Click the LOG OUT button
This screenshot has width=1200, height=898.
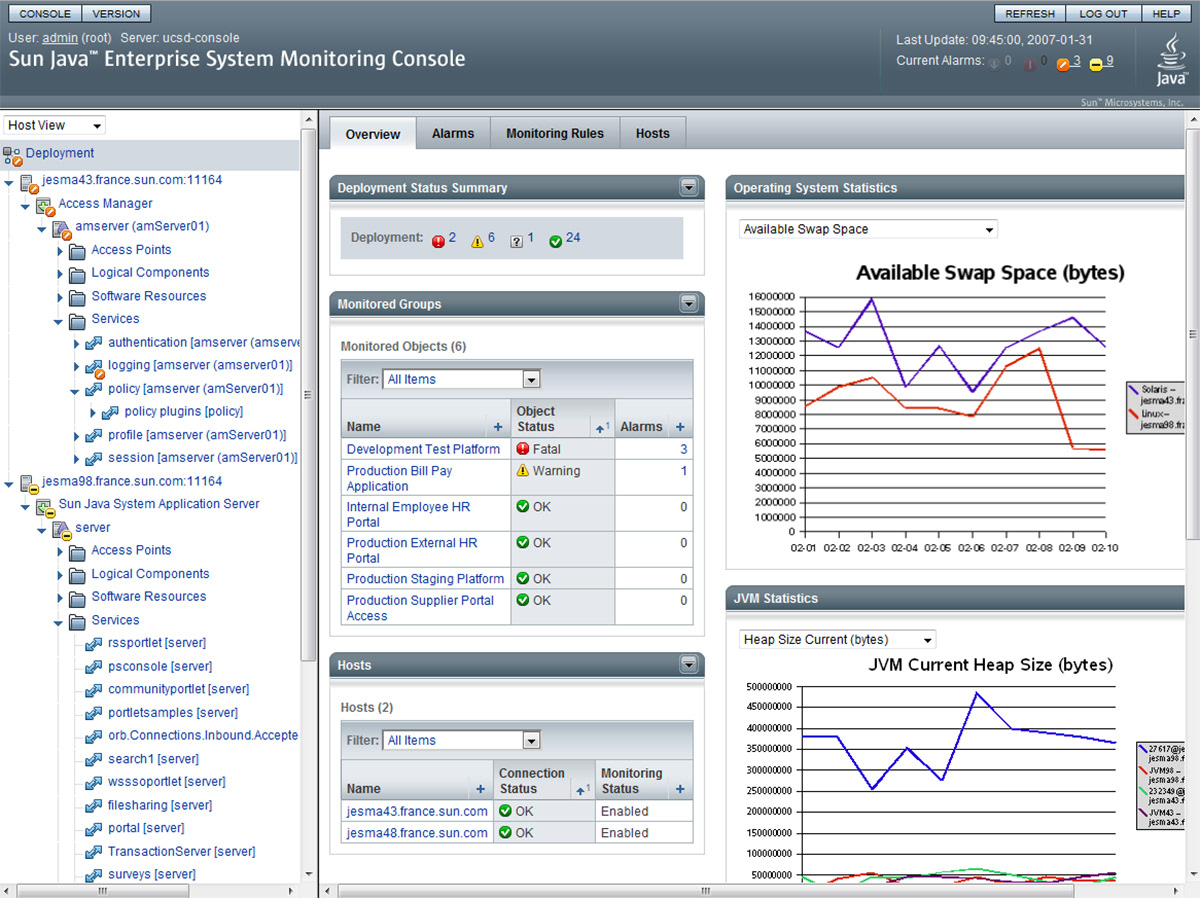pos(1103,14)
